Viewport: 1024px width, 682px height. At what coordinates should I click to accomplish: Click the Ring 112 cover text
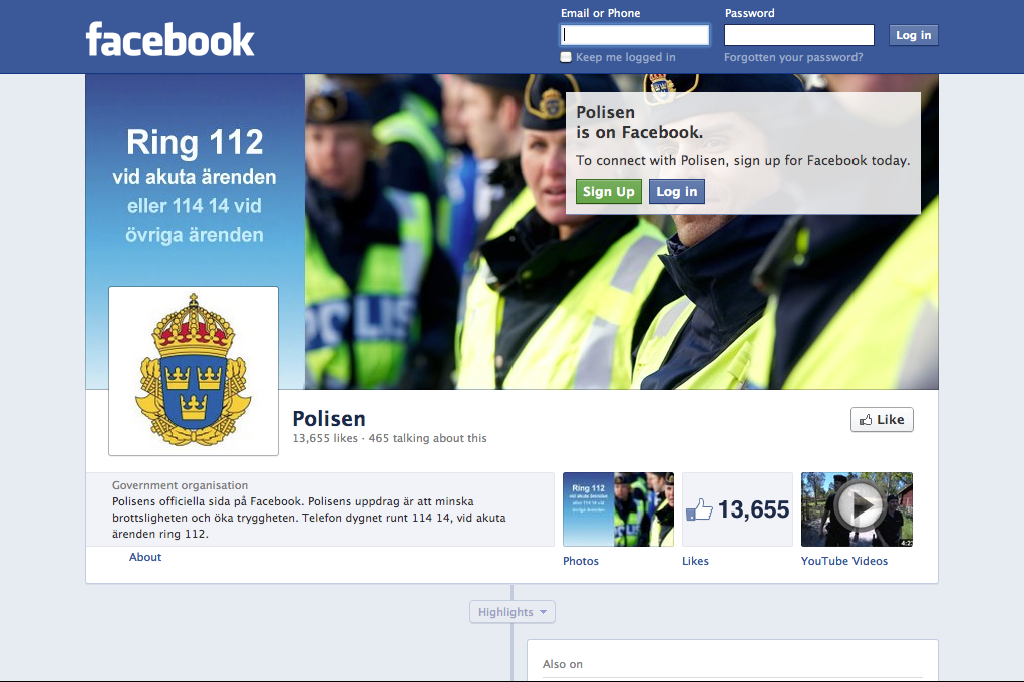coord(195,142)
